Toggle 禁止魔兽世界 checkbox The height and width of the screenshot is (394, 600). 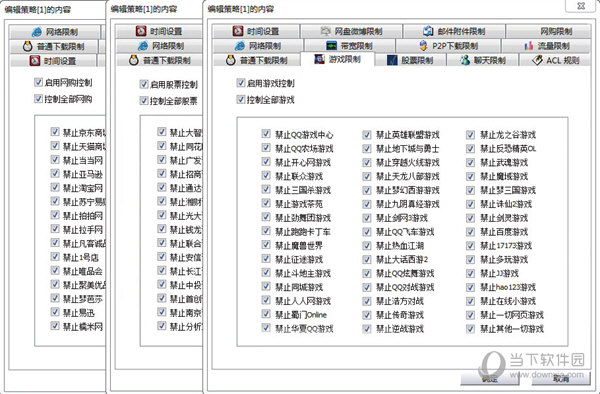tap(266, 244)
